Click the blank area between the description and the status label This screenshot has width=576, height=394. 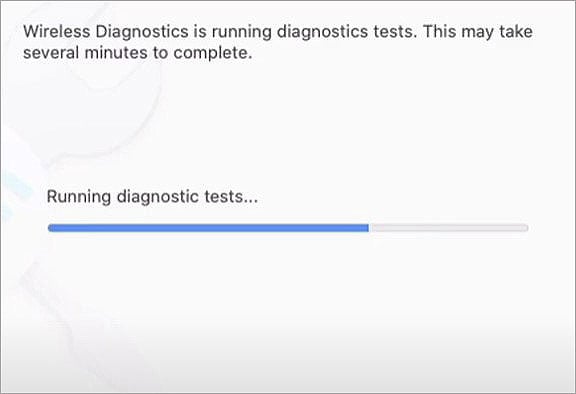click(288, 125)
